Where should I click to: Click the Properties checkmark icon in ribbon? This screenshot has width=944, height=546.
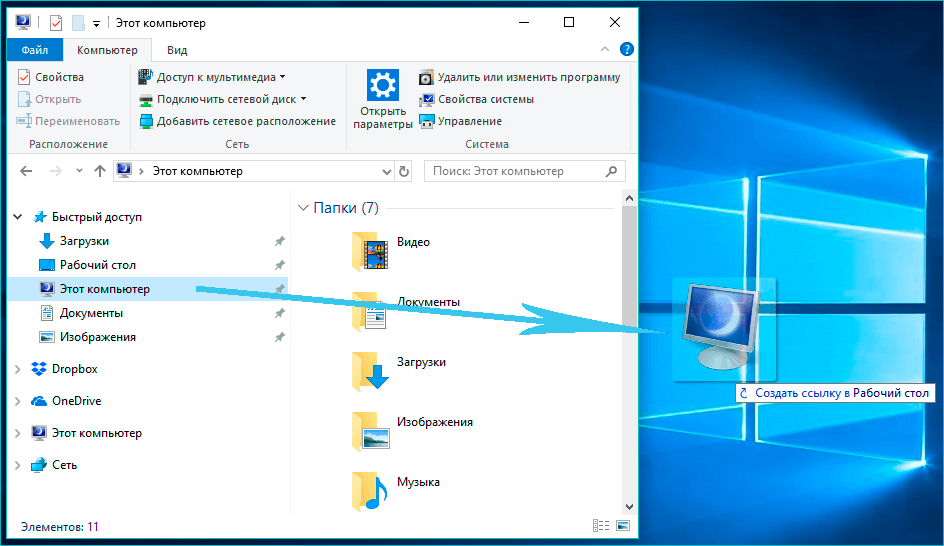coord(25,77)
